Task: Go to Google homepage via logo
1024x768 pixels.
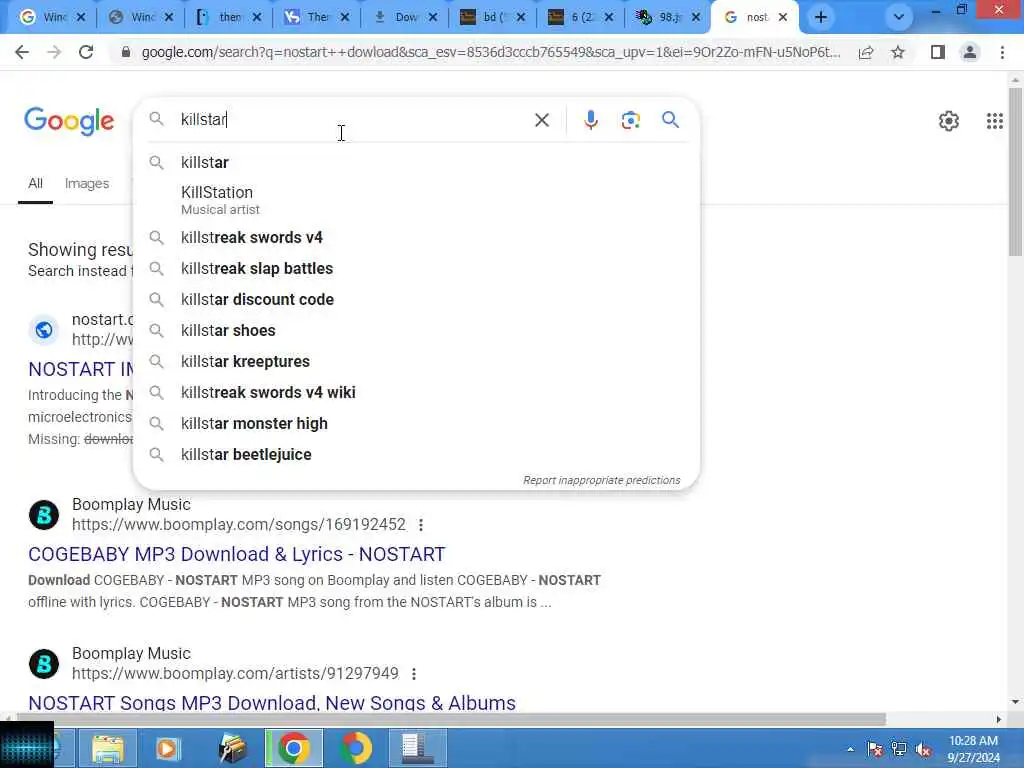Action: click(69, 121)
